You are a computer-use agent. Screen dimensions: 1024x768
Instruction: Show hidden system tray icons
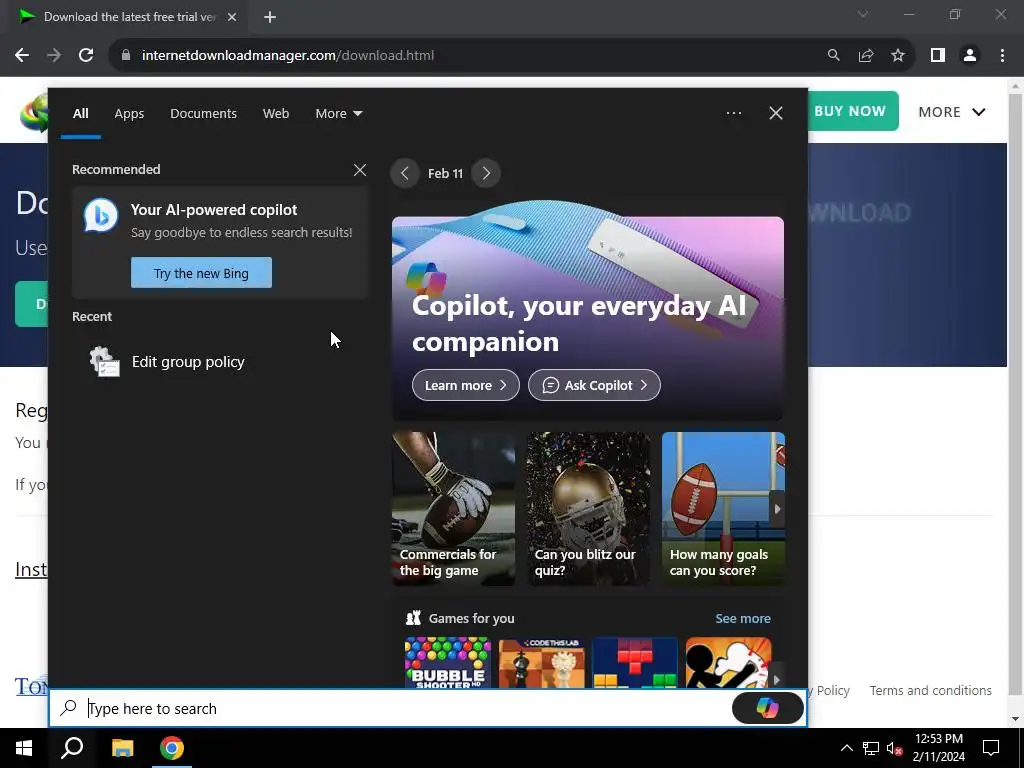point(846,748)
